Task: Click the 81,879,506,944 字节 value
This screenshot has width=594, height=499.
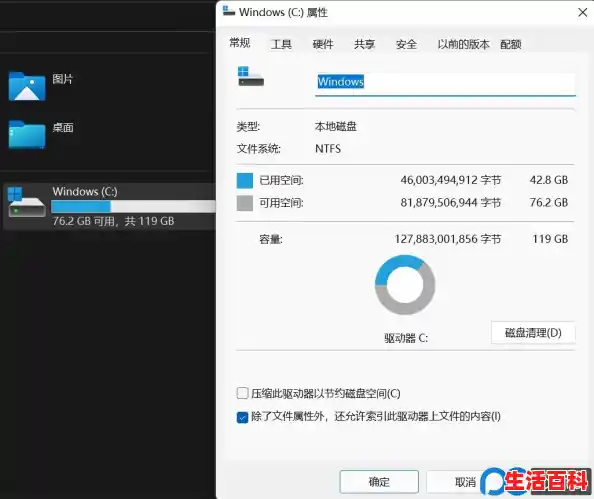Action: [450, 203]
